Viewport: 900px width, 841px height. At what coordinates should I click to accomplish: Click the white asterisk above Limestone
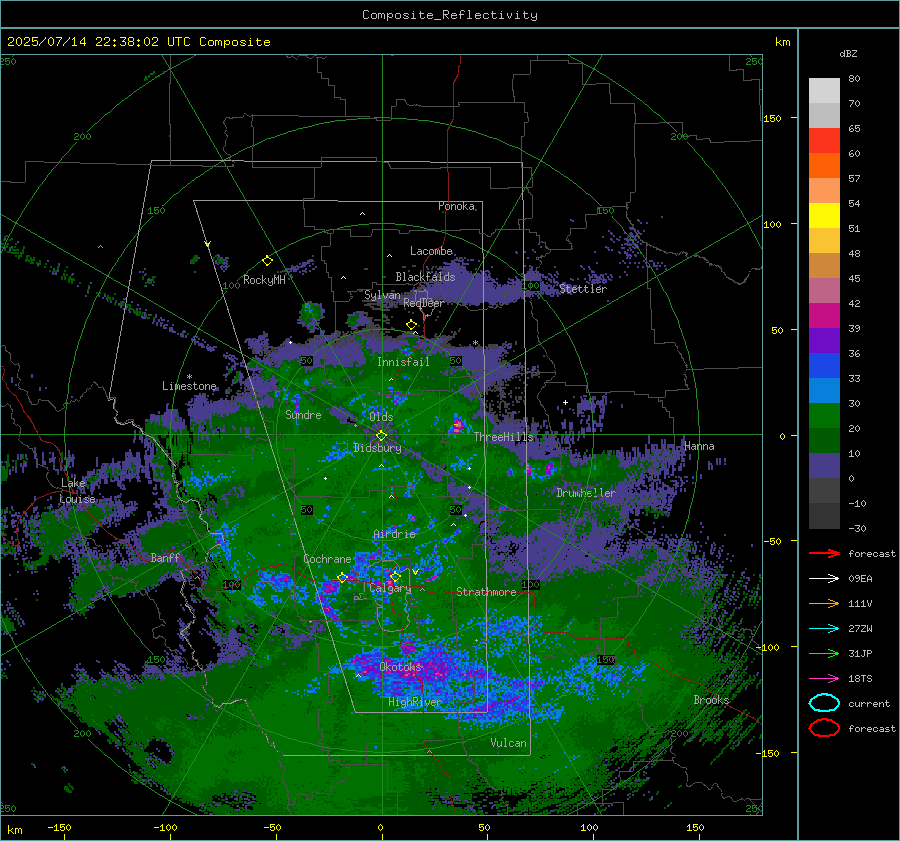(189, 377)
